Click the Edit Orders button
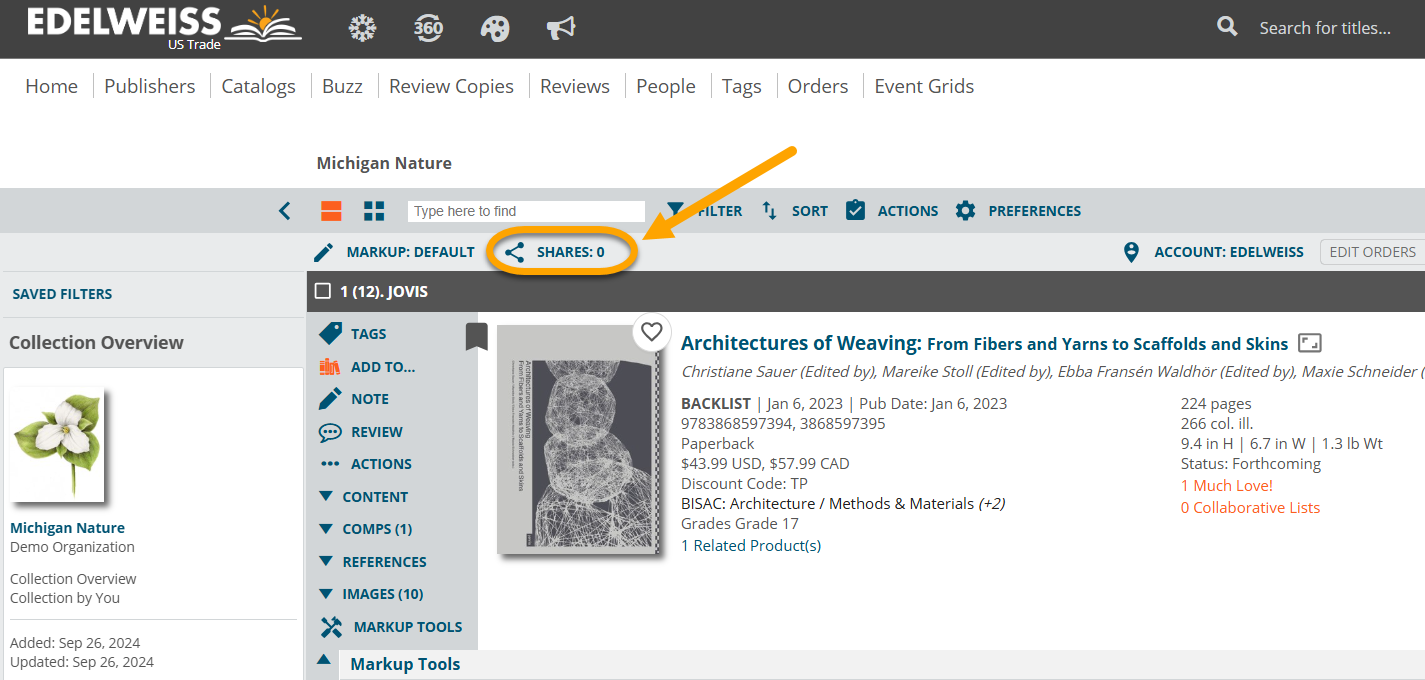Viewport: 1425px width, 680px height. (1372, 252)
